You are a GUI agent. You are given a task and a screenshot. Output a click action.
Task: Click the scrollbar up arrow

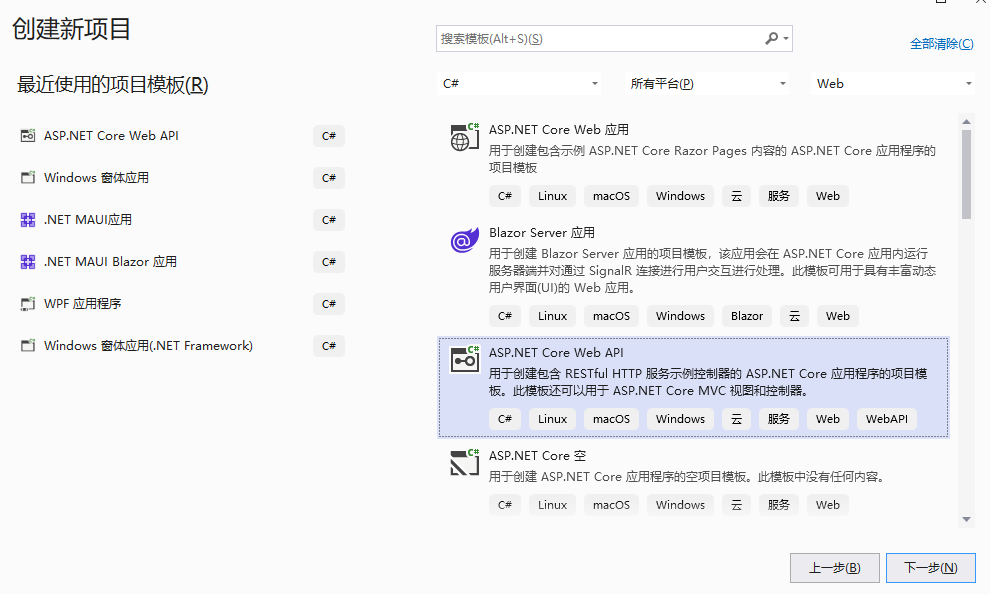[966, 121]
